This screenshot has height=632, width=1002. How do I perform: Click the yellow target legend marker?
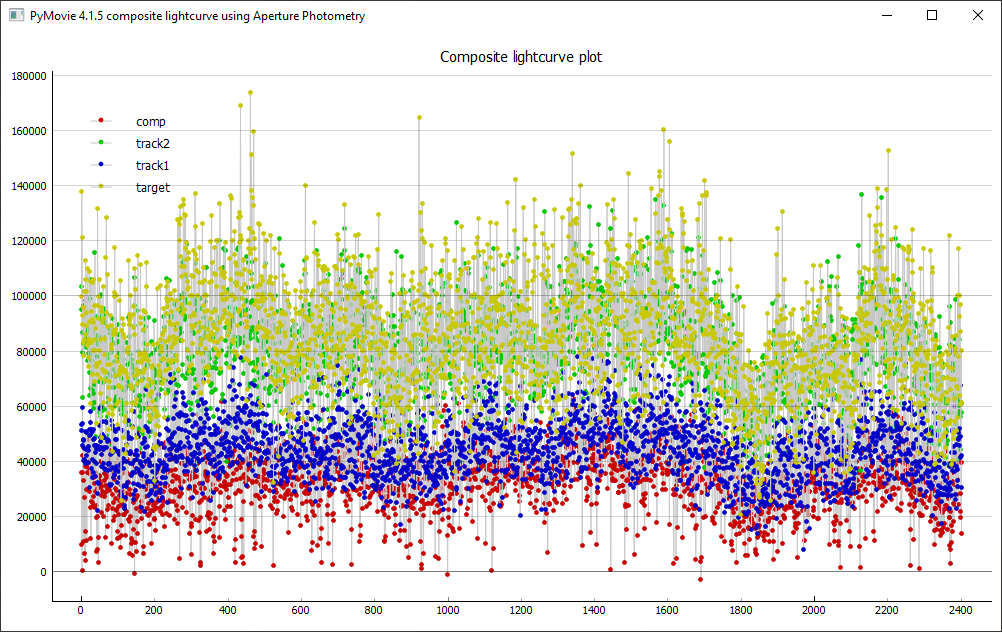(x=101, y=187)
